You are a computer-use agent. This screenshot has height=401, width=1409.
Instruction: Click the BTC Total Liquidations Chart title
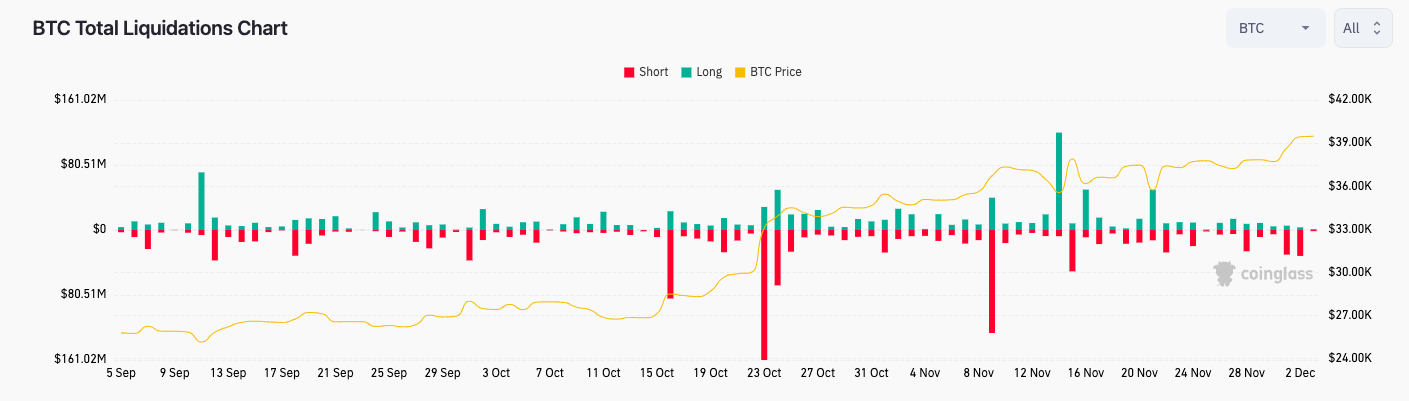click(160, 28)
